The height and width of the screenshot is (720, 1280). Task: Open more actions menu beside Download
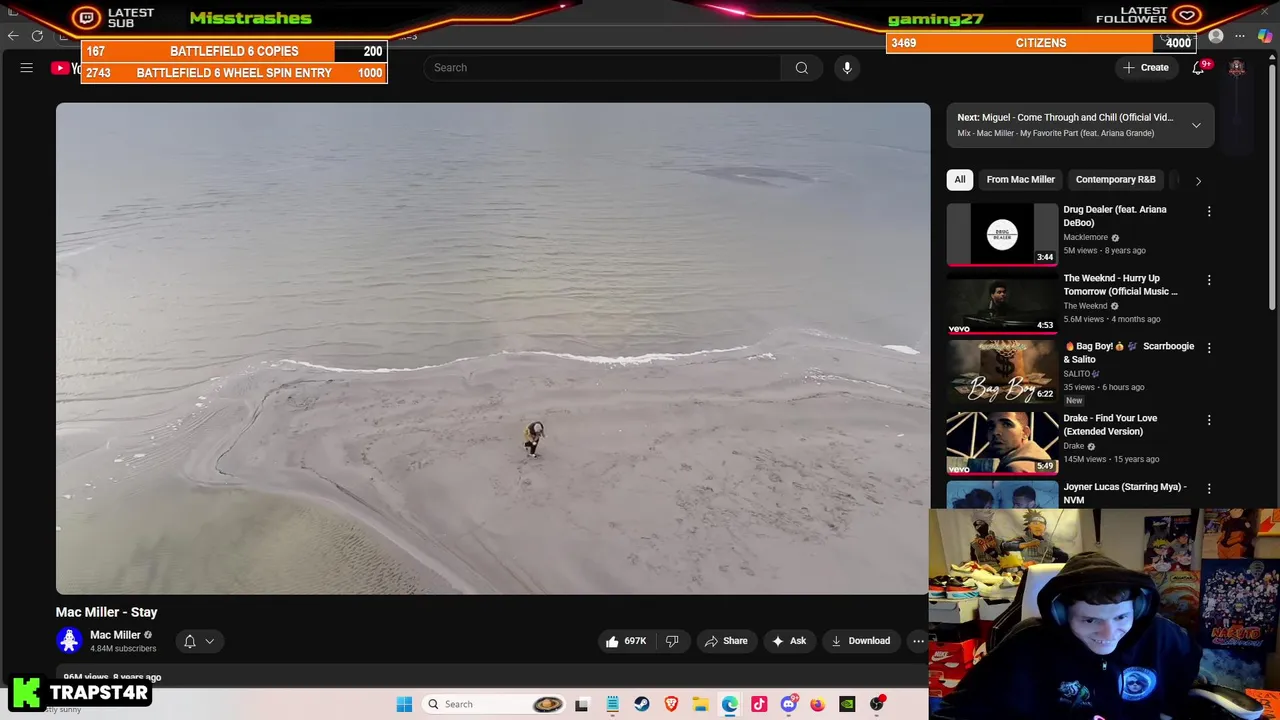coord(918,641)
